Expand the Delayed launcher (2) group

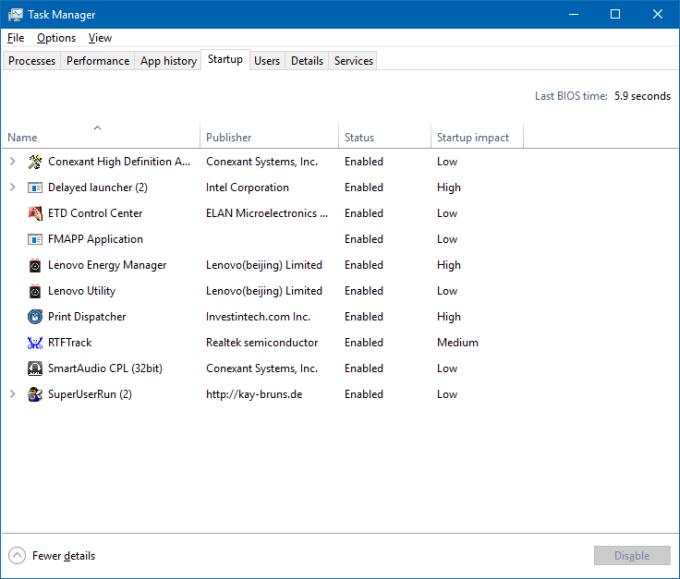click(x=13, y=187)
